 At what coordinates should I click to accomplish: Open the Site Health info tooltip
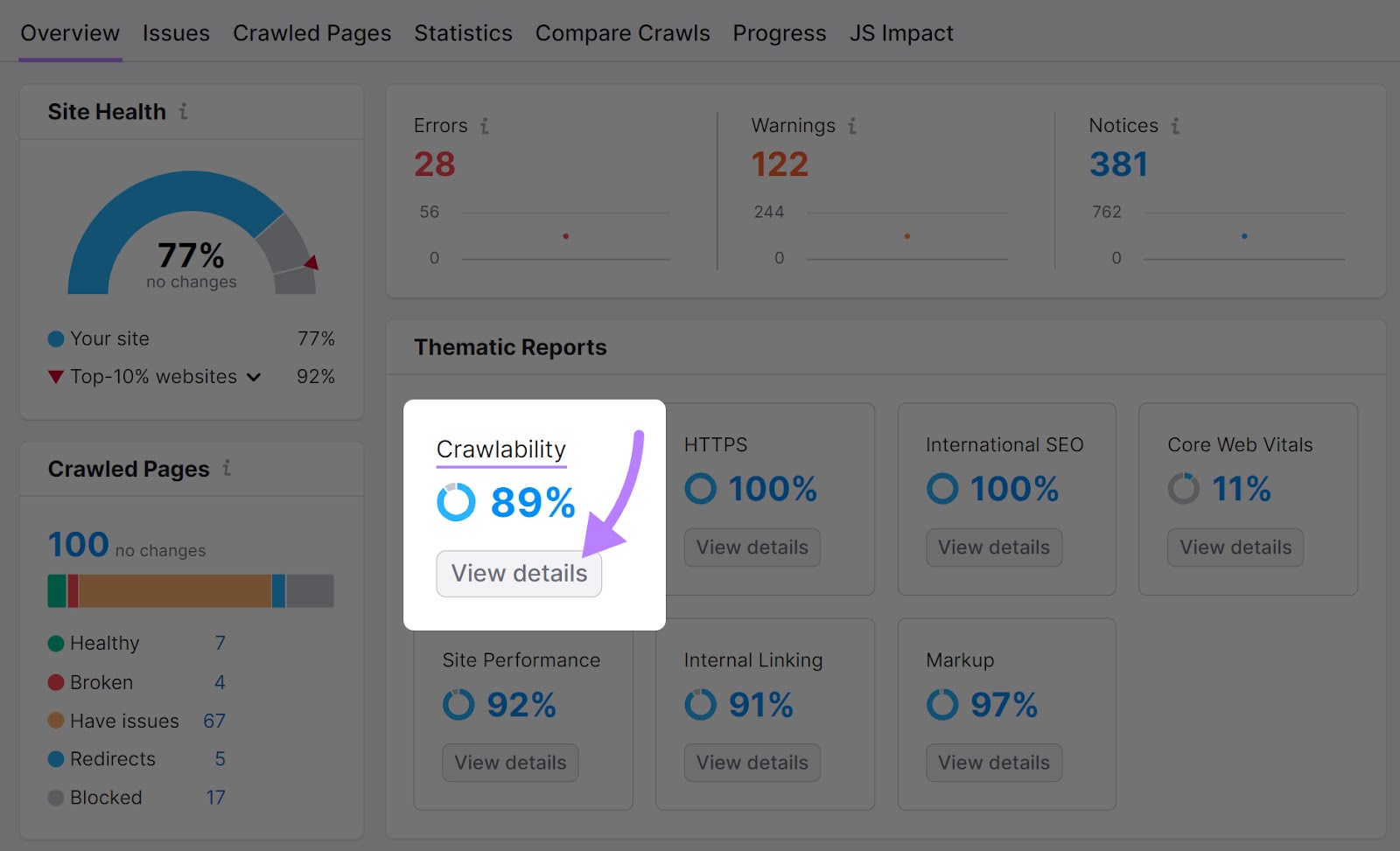tap(182, 112)
